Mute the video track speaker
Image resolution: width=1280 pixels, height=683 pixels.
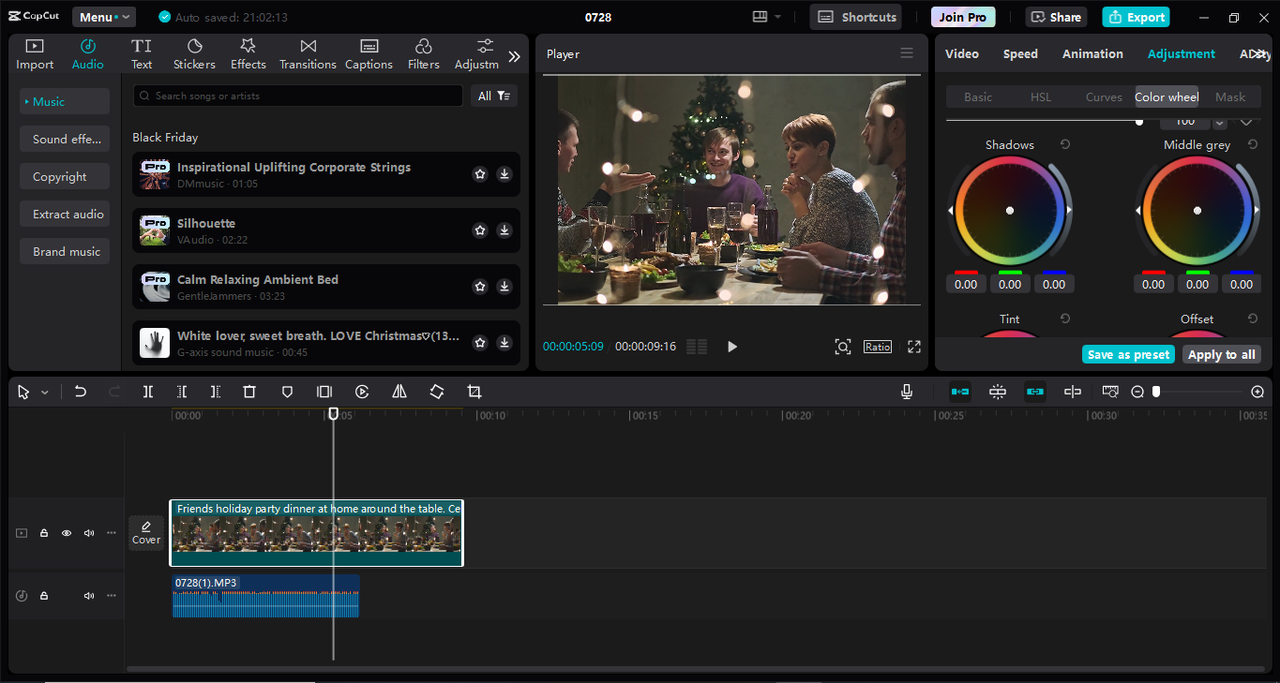[89, 533]
